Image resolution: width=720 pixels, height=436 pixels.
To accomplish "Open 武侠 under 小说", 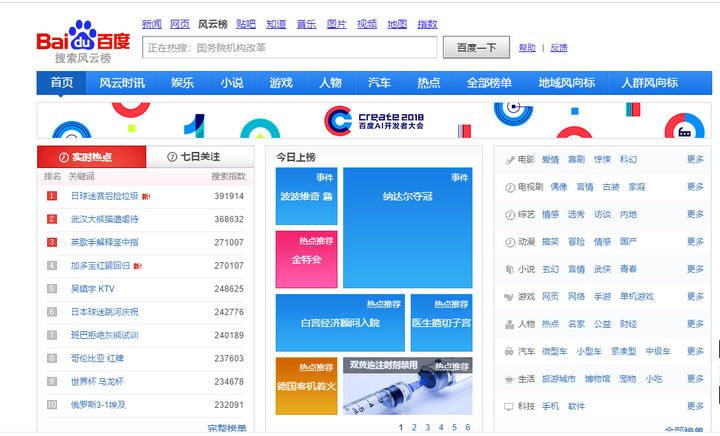I will (602, 269).
